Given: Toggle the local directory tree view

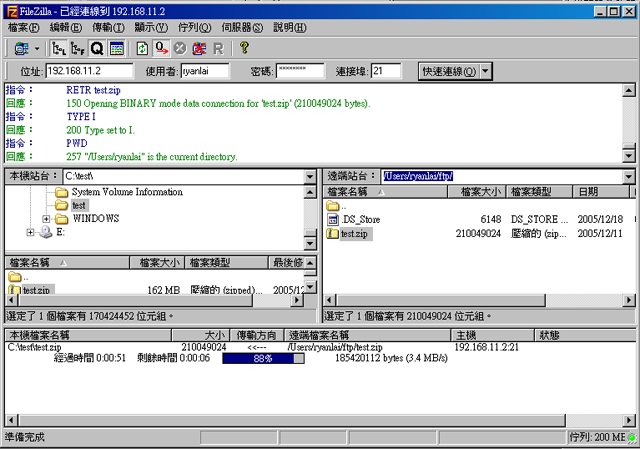Looking at the screenshot, I should (x=59, y=49).
